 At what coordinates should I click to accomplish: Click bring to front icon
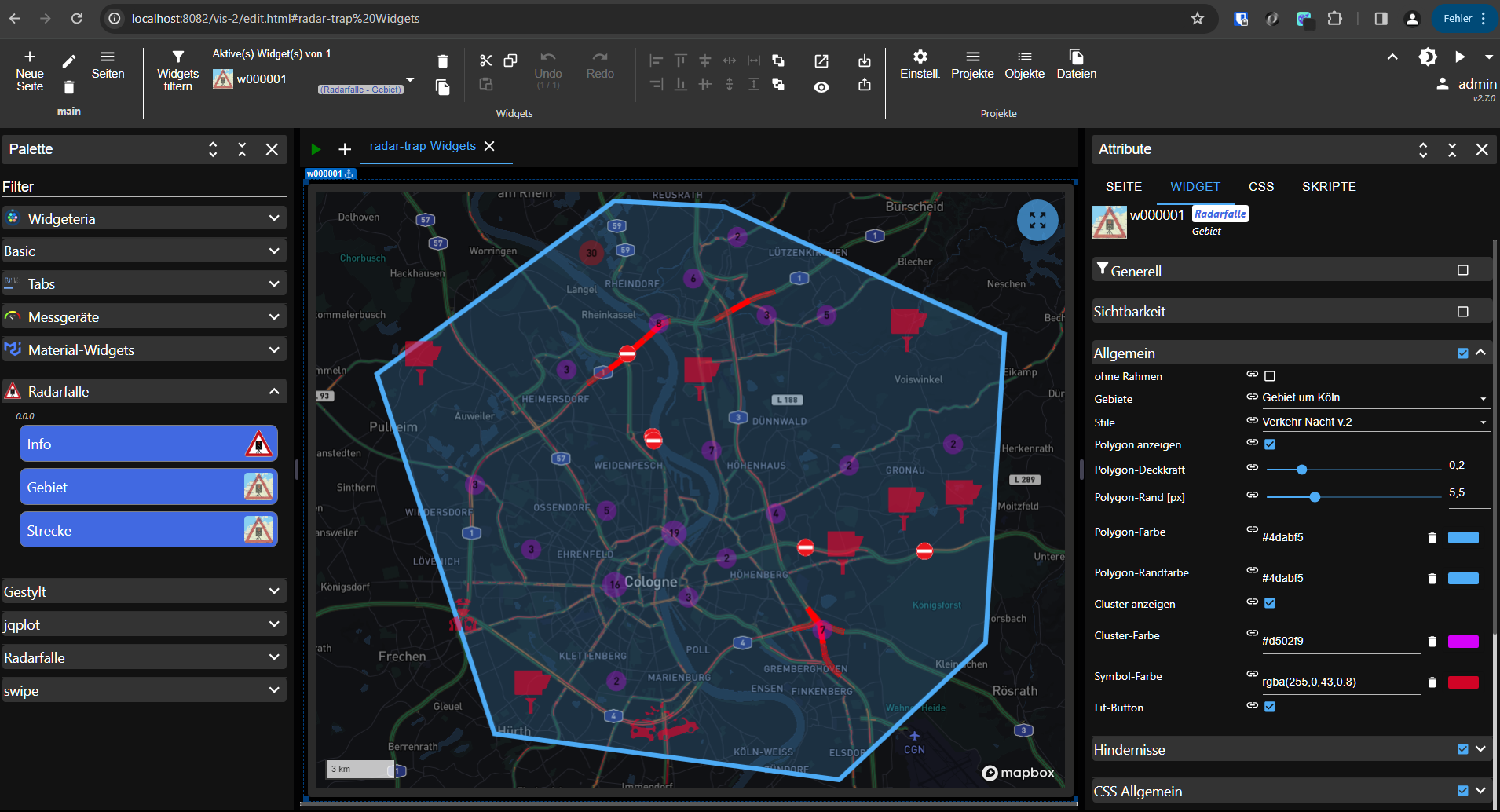(778, 60)
